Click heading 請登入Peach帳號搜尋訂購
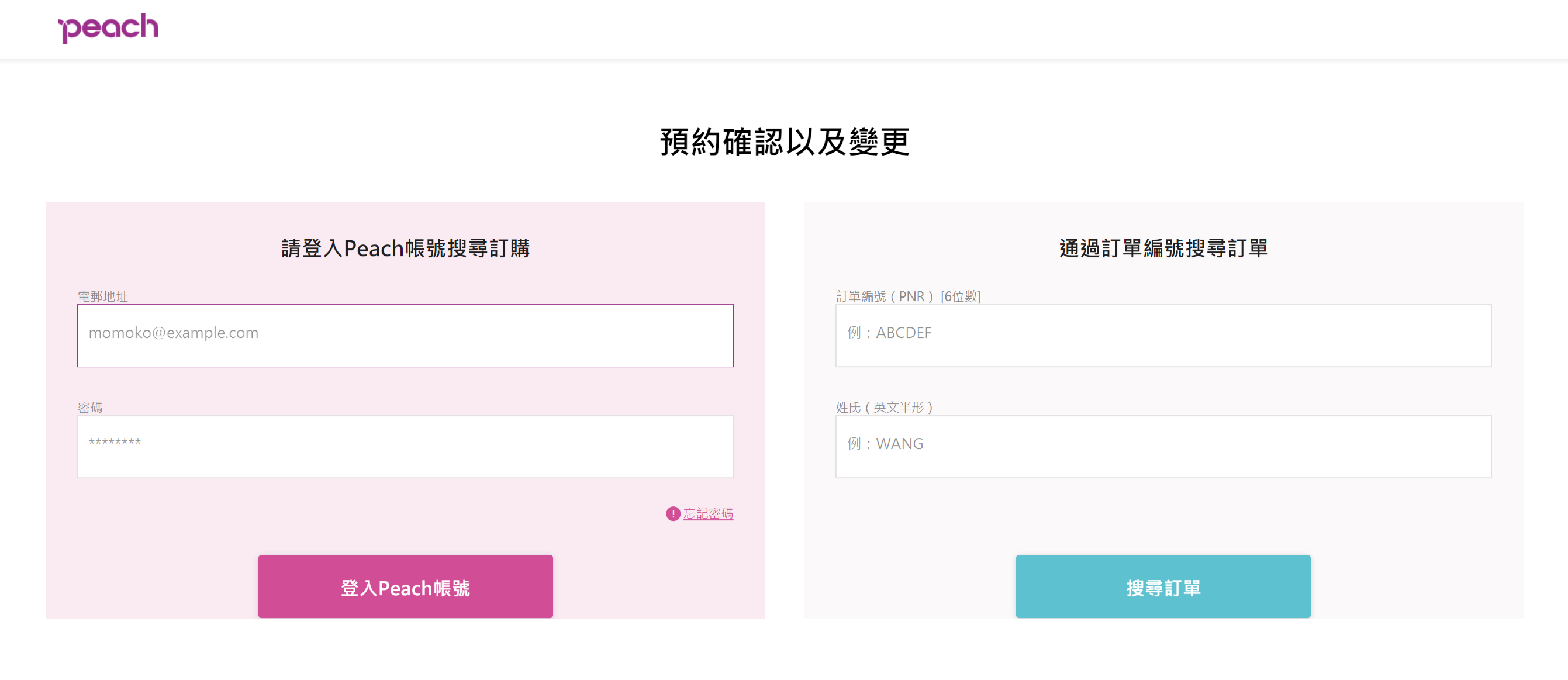This screenshot has width=1568, height=680. point(405,248)
